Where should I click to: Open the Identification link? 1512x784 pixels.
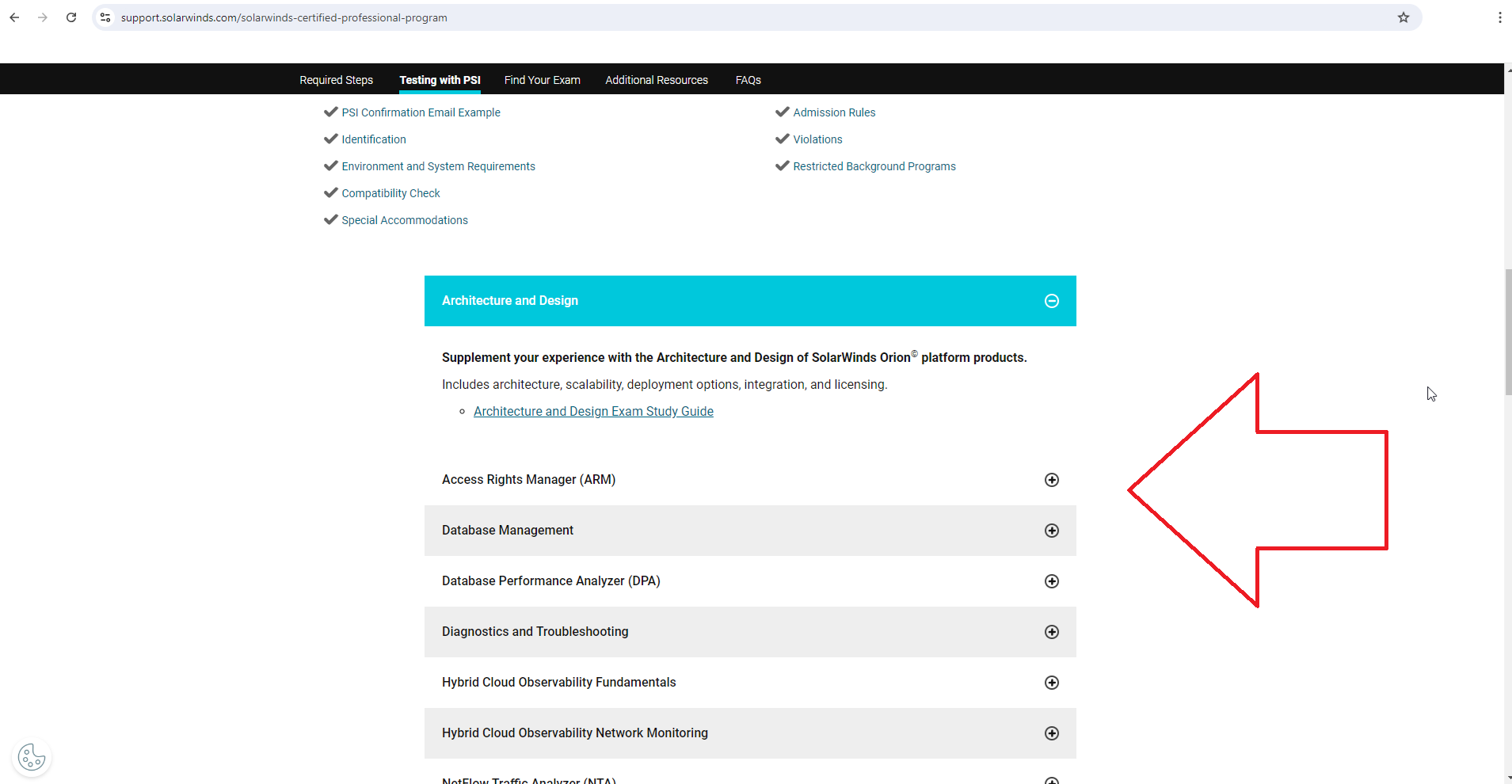pos(374,139)
